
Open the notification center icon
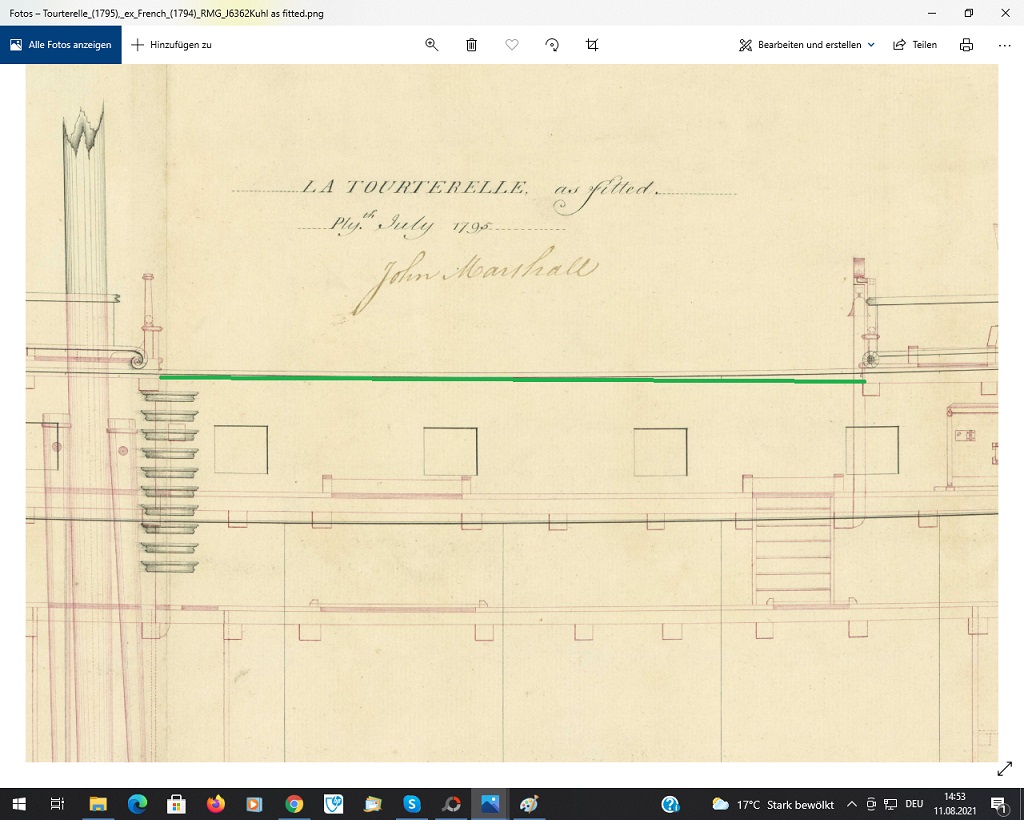998,804
